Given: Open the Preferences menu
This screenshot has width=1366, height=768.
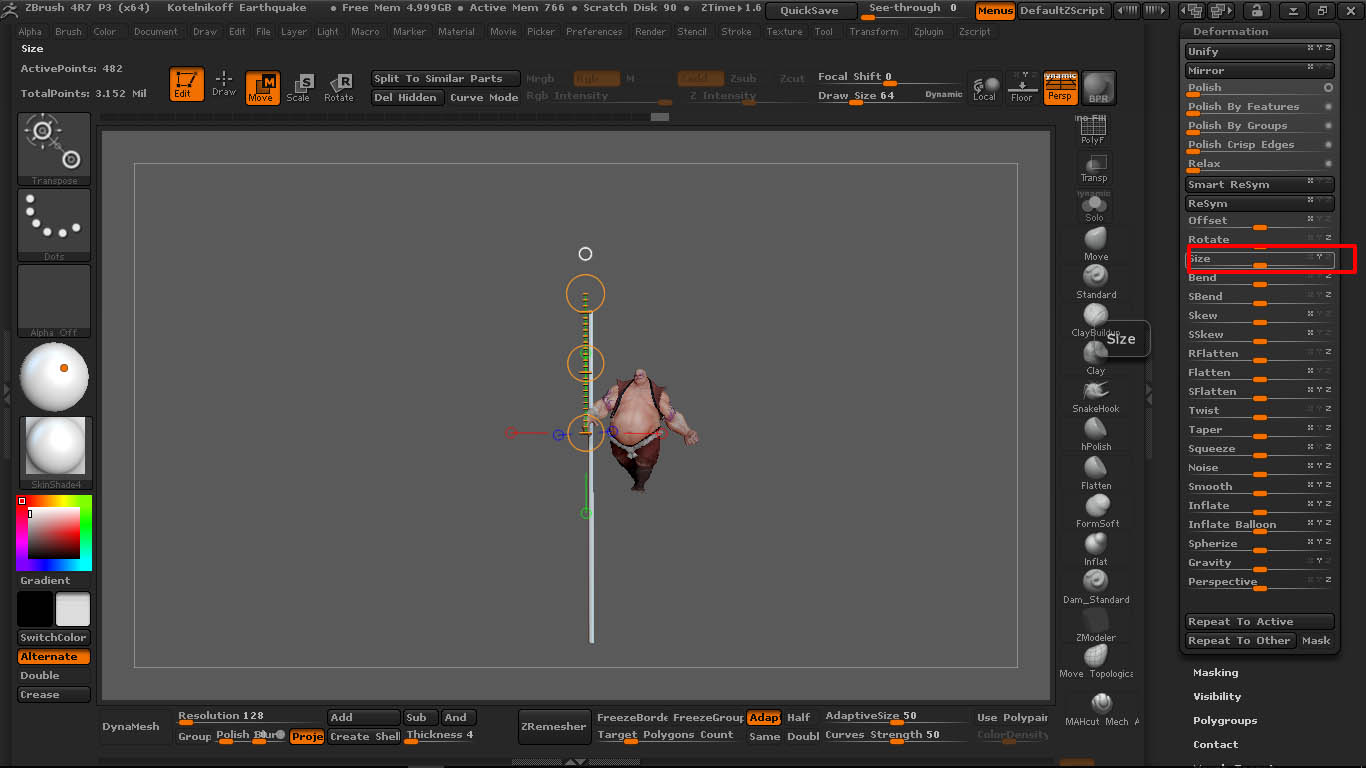Looking at the screenshot, I should tap(596, 31).
